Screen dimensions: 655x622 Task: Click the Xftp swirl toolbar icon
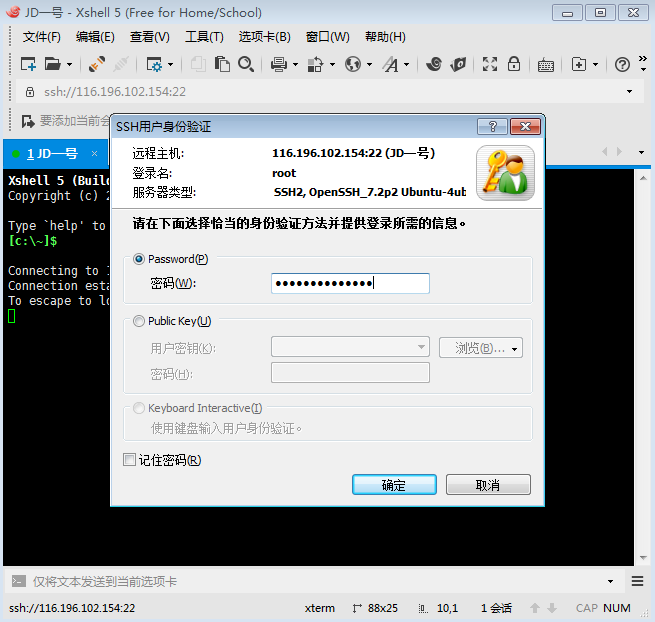(x=434, y=64)
